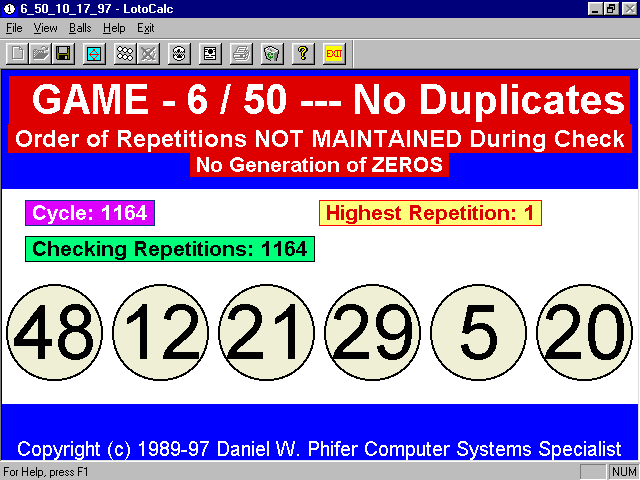The height and width of the screenshot is (480, 640).
Task: Click the single ball toolbar icon
Action: 179,53
